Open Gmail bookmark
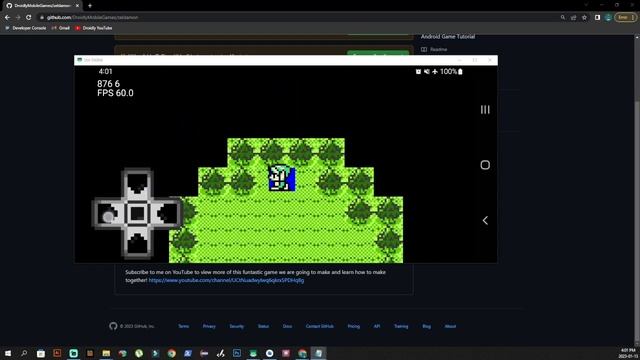This screenshot has height=360, width=640. 61,28
